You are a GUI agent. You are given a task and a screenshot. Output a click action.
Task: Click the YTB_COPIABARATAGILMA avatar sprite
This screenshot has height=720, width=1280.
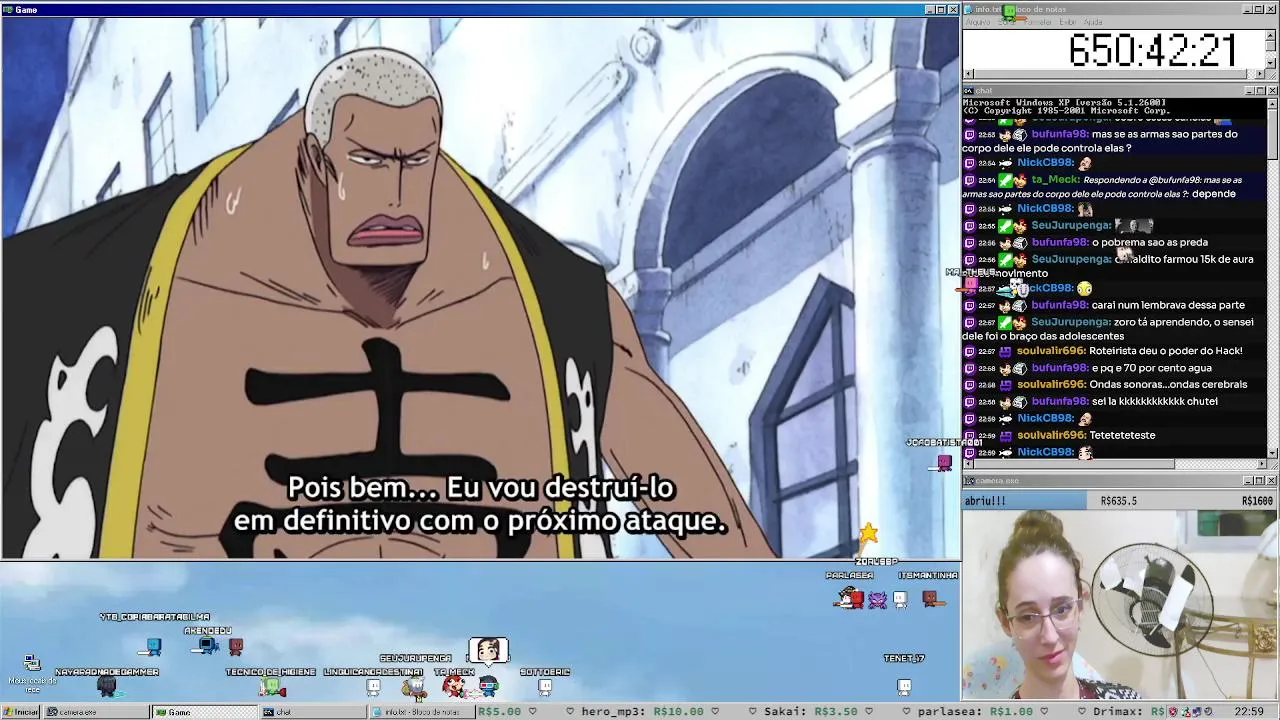click(153, 647)
